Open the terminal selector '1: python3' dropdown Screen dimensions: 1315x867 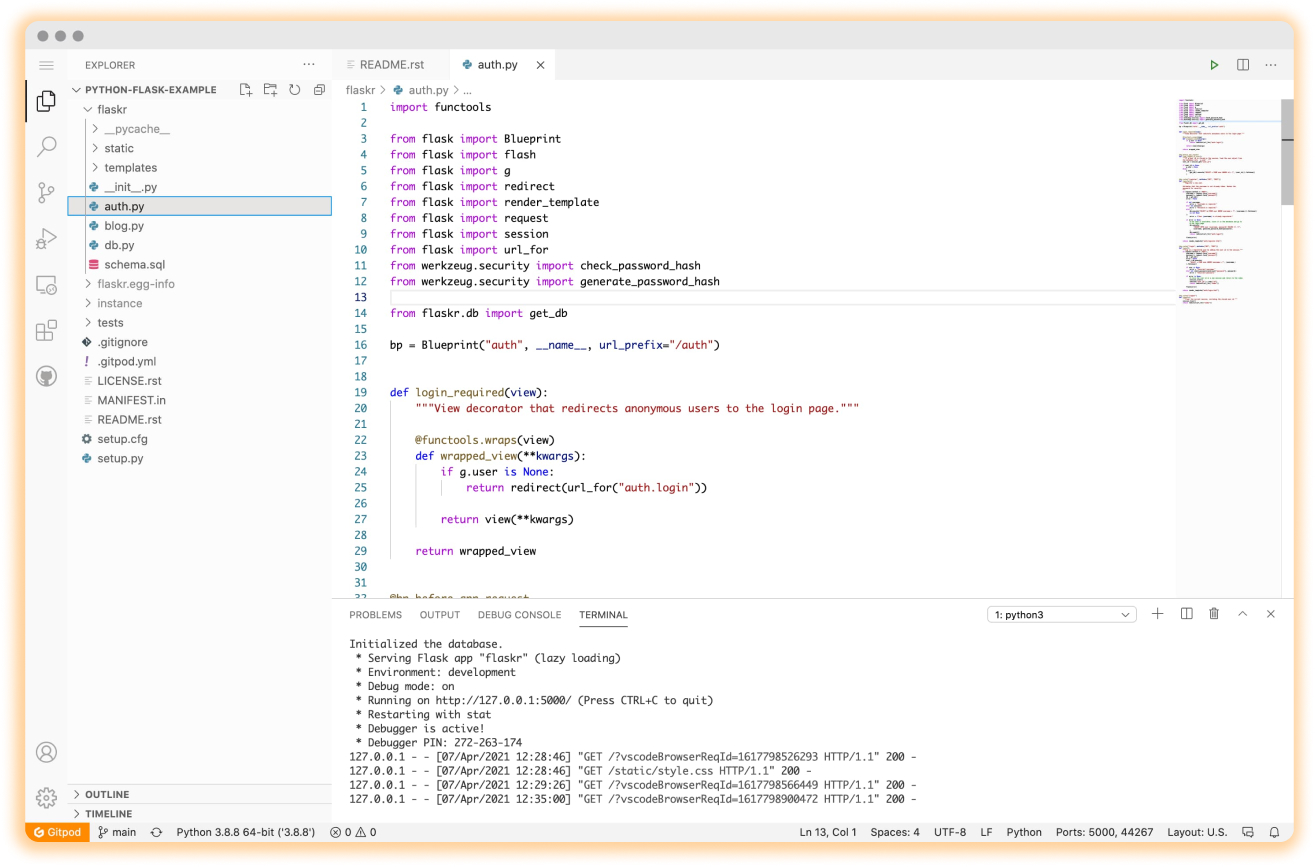1062,615
